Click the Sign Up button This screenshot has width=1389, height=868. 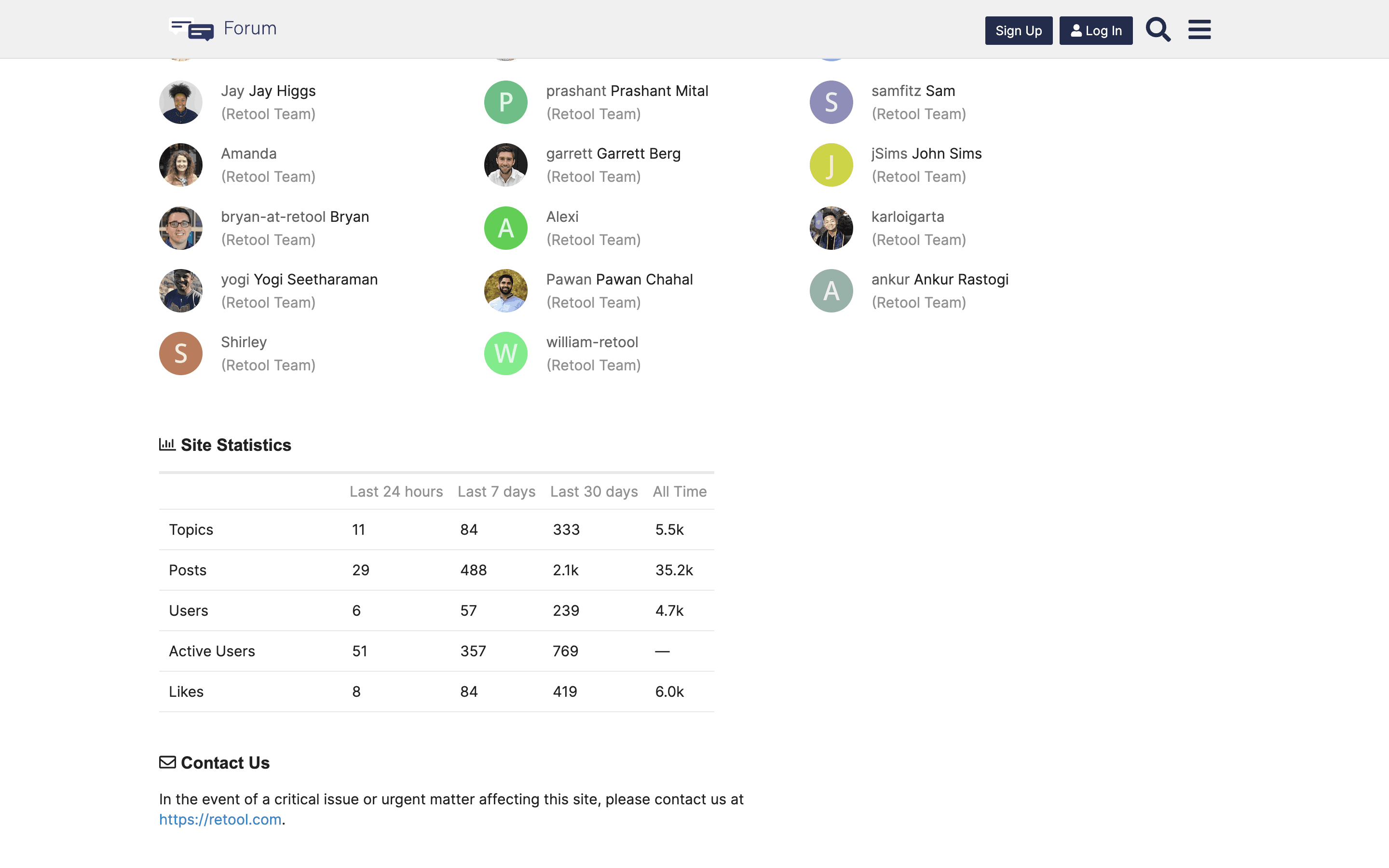point(1018,30)
